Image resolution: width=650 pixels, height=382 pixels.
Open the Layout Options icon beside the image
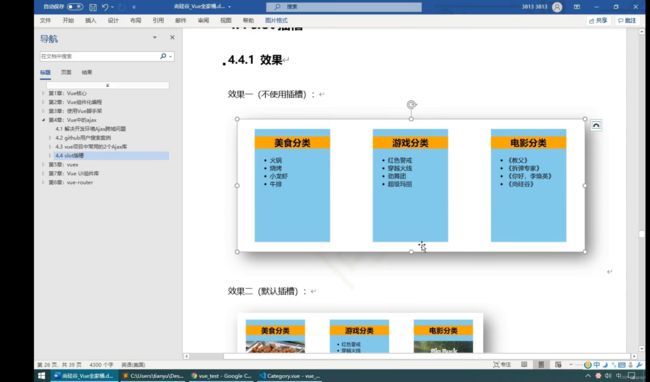click(x=596, y=125)
